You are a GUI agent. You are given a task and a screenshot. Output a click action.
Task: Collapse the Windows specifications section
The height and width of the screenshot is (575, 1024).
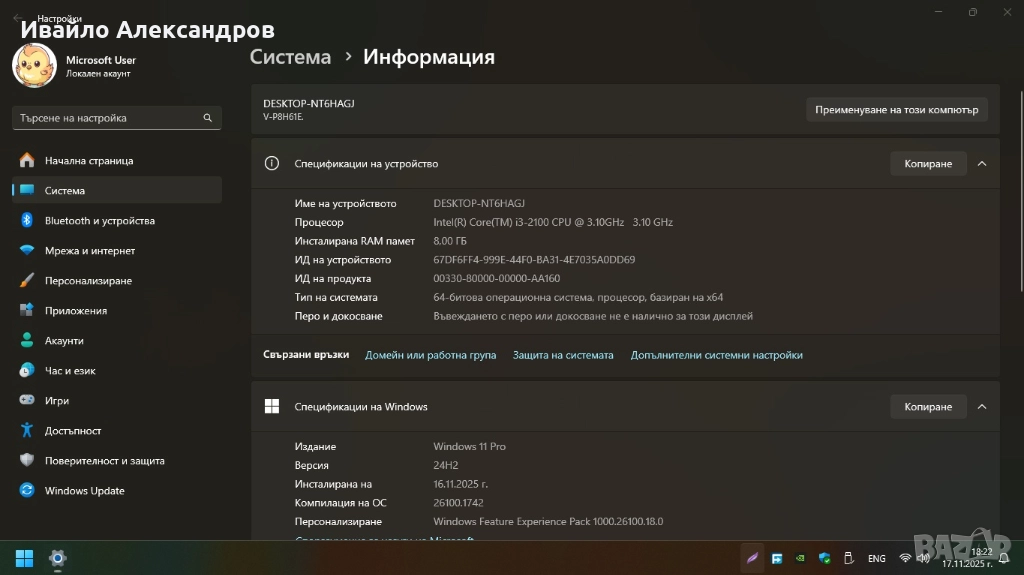[x=982, y=407]
